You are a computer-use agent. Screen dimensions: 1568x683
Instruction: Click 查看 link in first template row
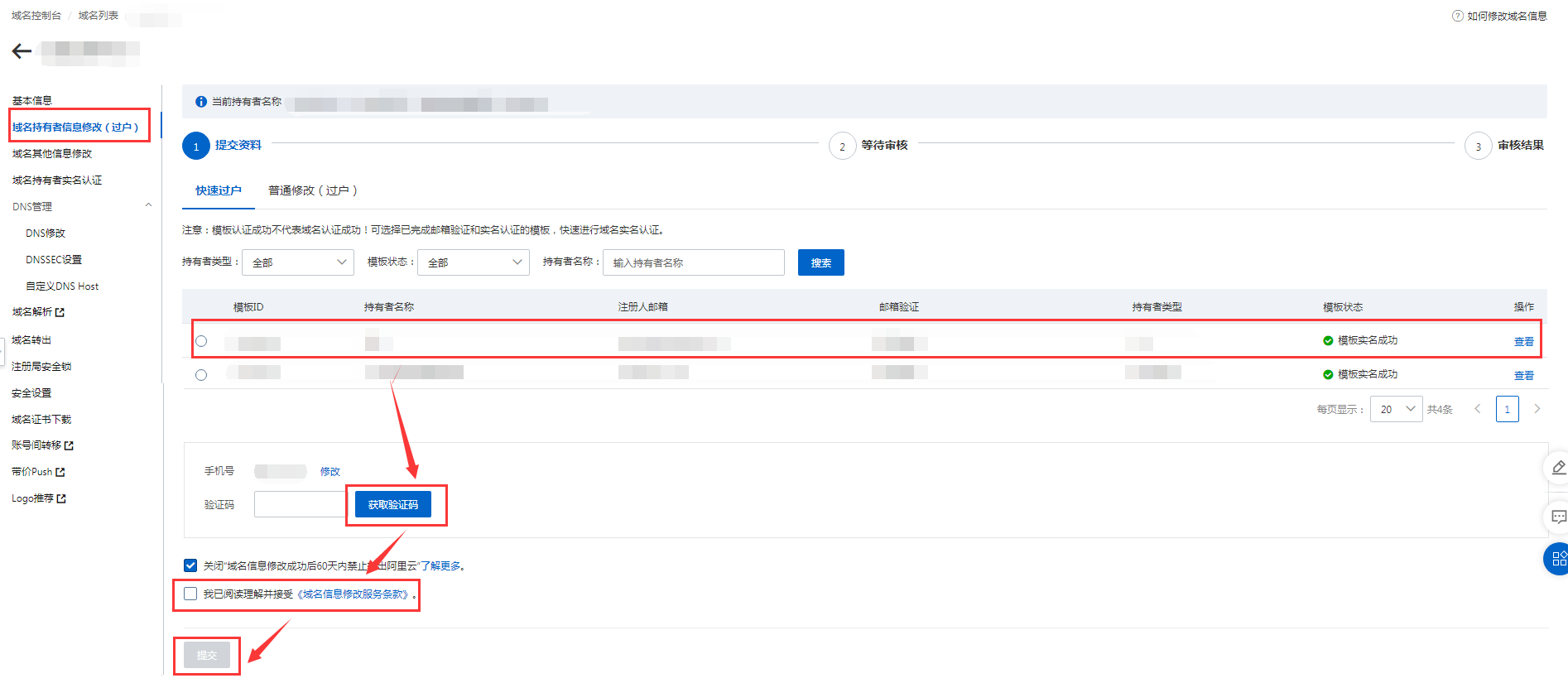[1524, 341]
